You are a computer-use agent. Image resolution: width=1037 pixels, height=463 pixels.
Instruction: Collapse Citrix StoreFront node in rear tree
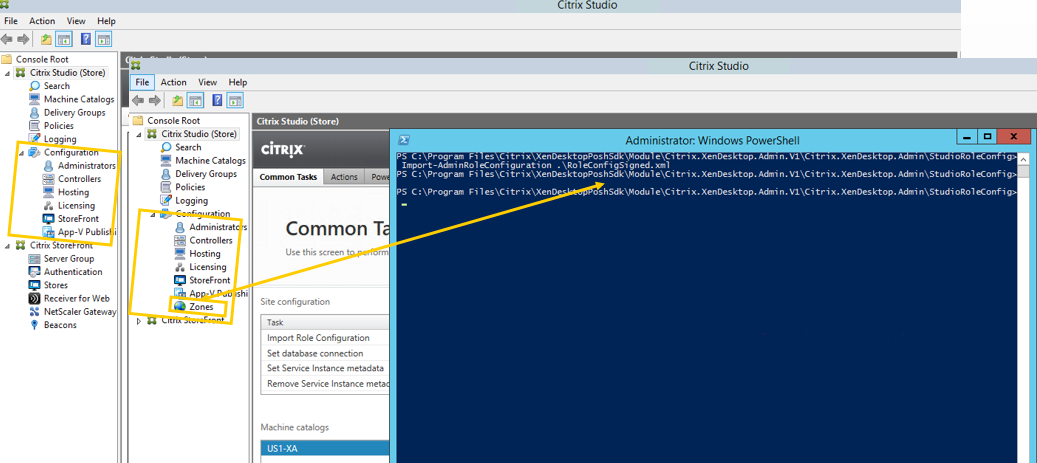pos(7,245)
